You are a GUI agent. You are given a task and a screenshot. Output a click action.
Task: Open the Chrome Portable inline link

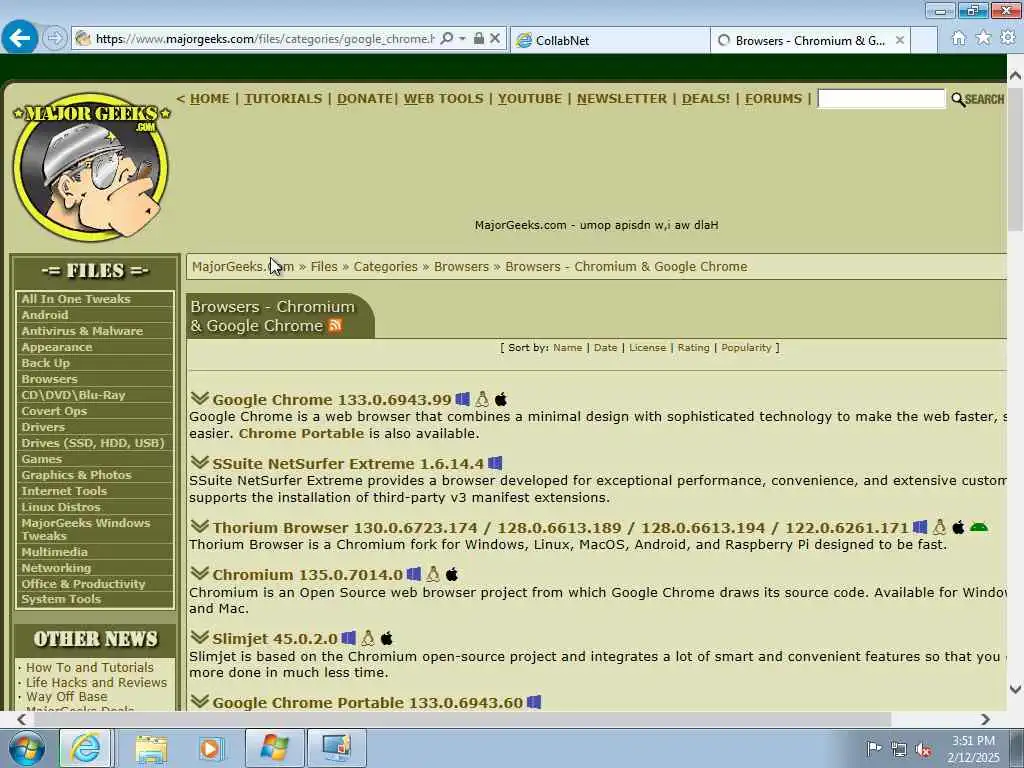(301, 434)
